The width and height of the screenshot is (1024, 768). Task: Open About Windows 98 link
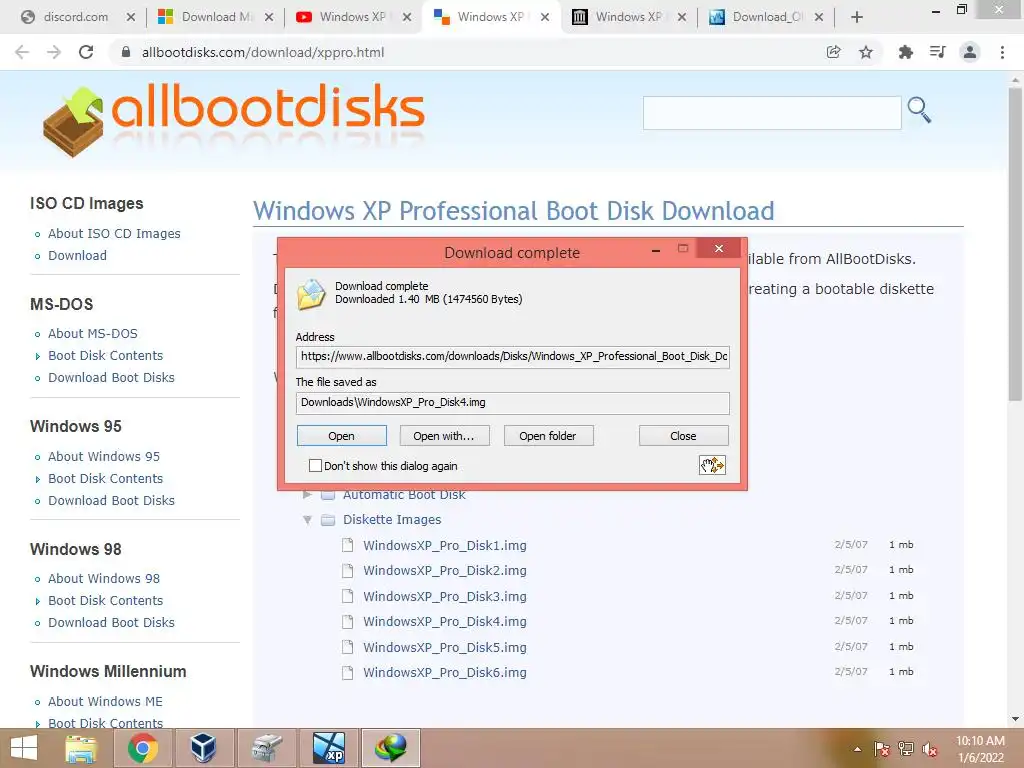coord(104,579)
